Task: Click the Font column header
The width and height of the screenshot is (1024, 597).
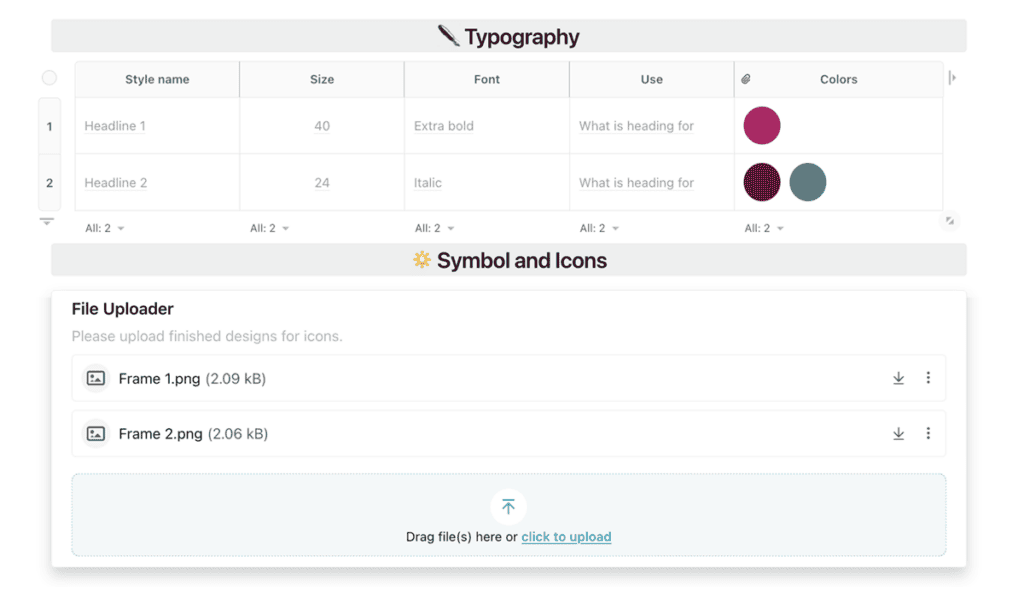Action: tap(487, 79)
